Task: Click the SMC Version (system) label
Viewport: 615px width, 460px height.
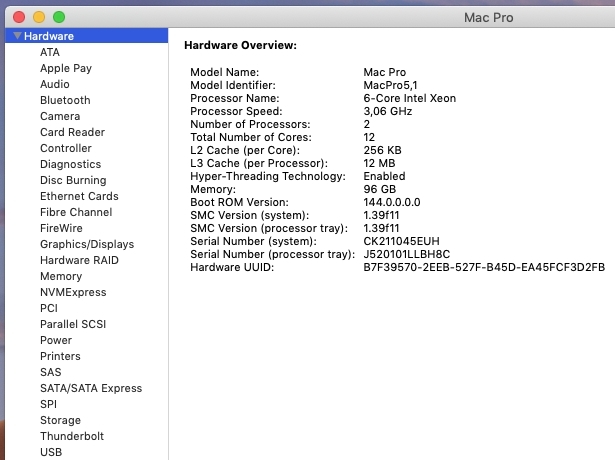Action: (x=249, y=215)
